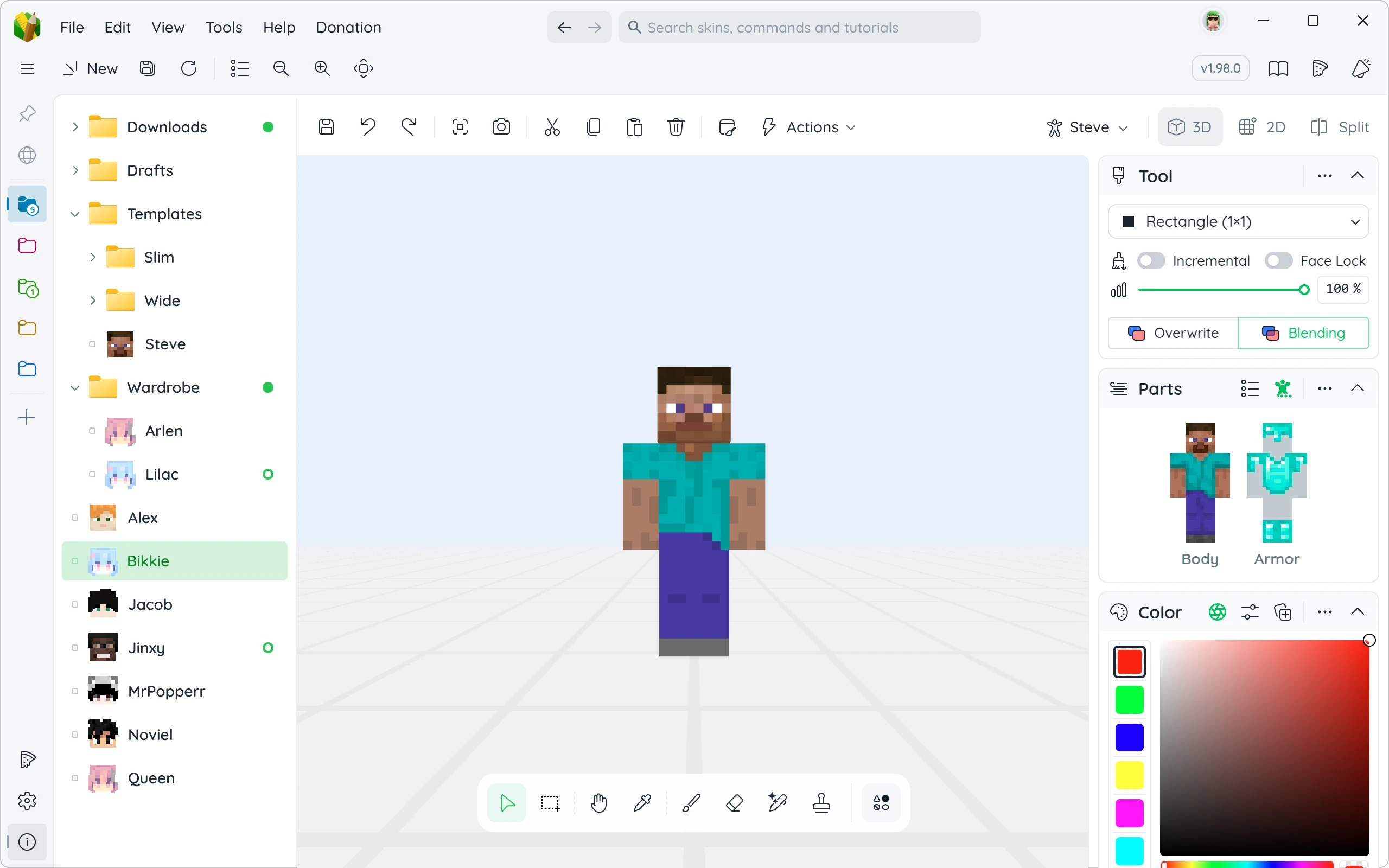This screenshot has height=868, width=1389.
Task: Click the redo arrow icon
Action: click(409, 127)
